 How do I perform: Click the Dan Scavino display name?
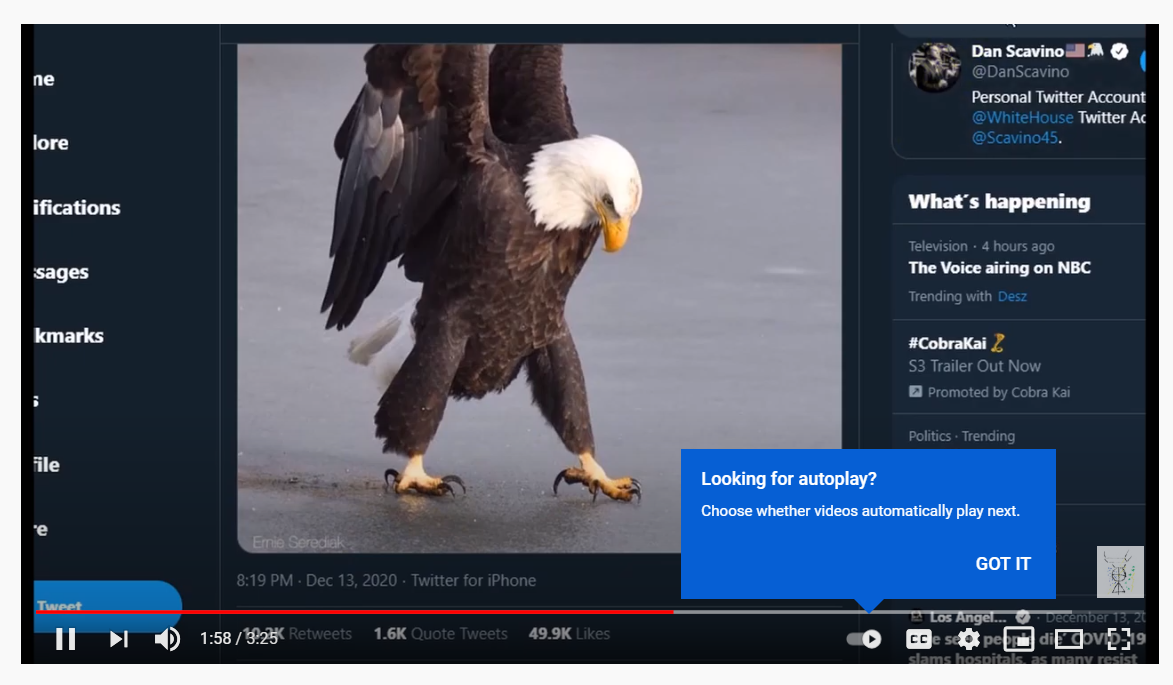pyautogui.click(x=1017, y=51)
